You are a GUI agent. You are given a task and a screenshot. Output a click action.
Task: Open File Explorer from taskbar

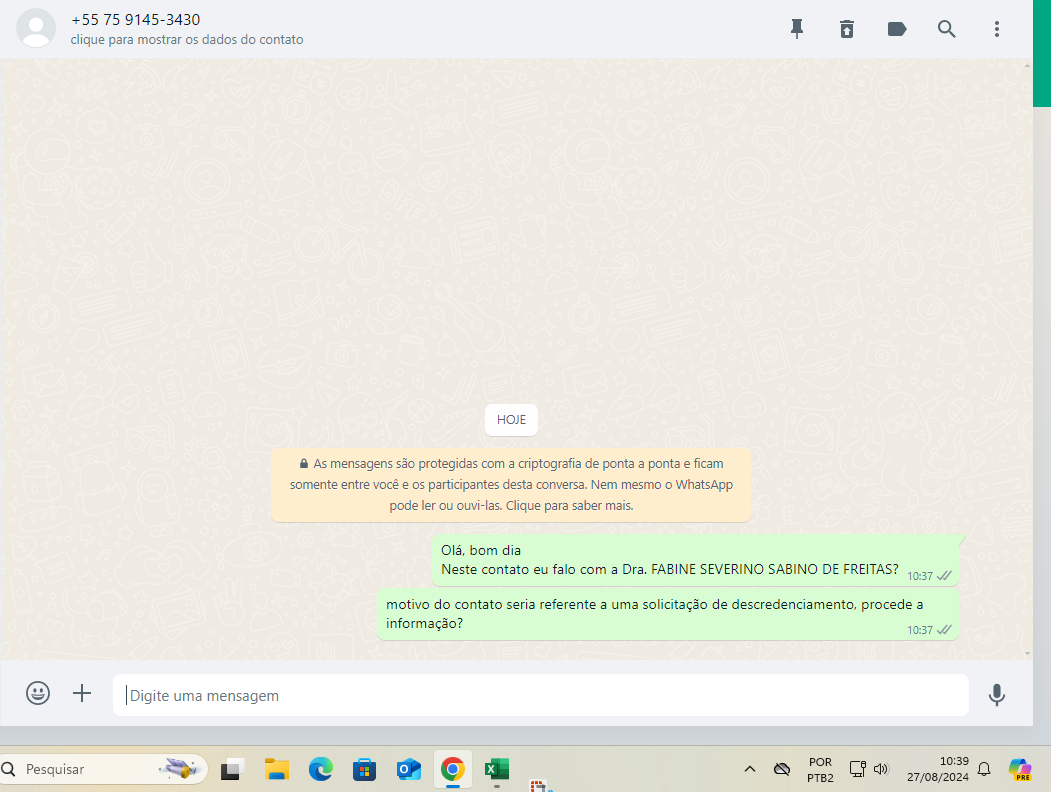(x=276, y=769)
